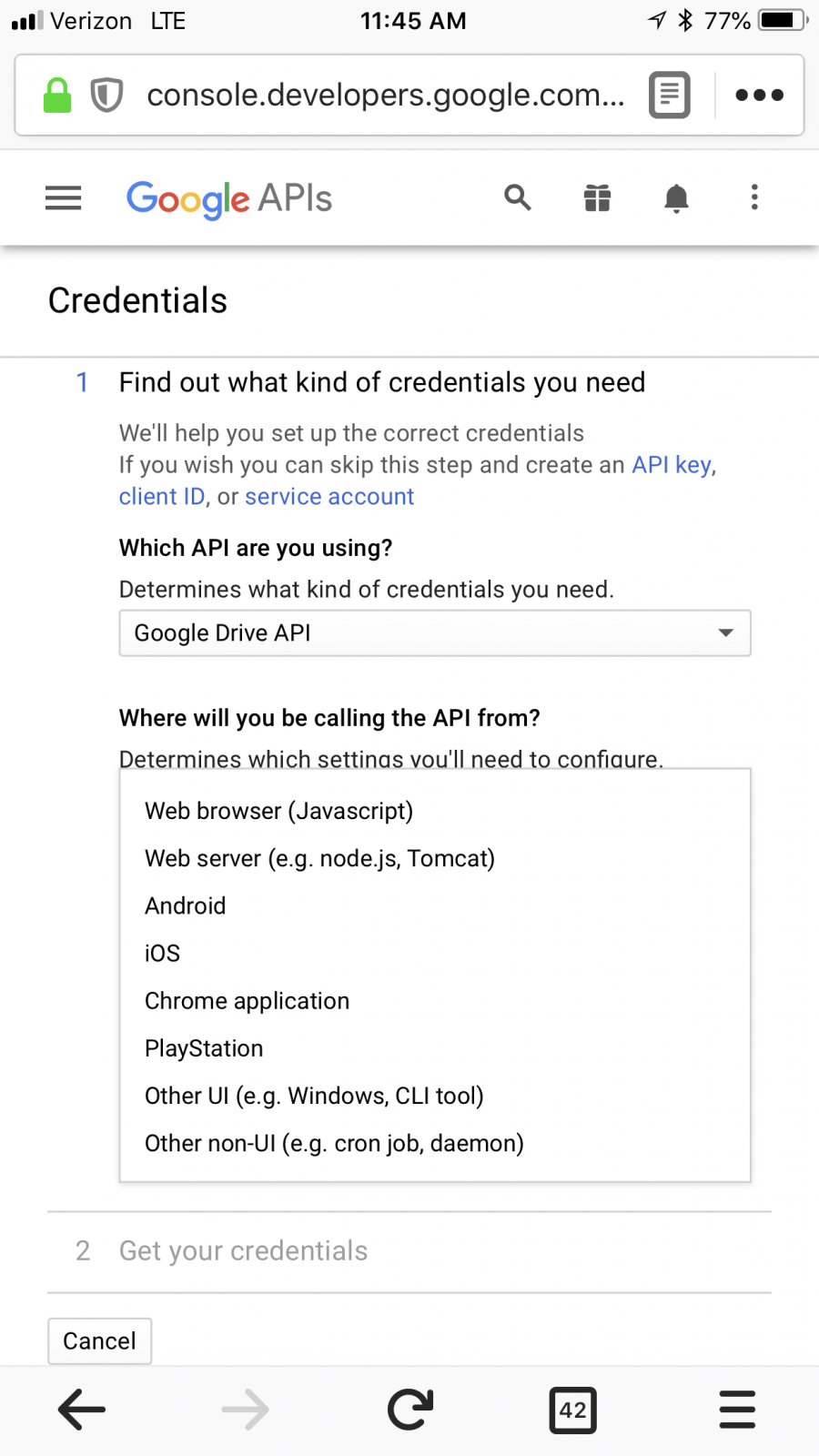Image resolution: width=819 pixels, height=1456 pixels.
Task: Tap the green padlock icon
Action: coord(57,95)
